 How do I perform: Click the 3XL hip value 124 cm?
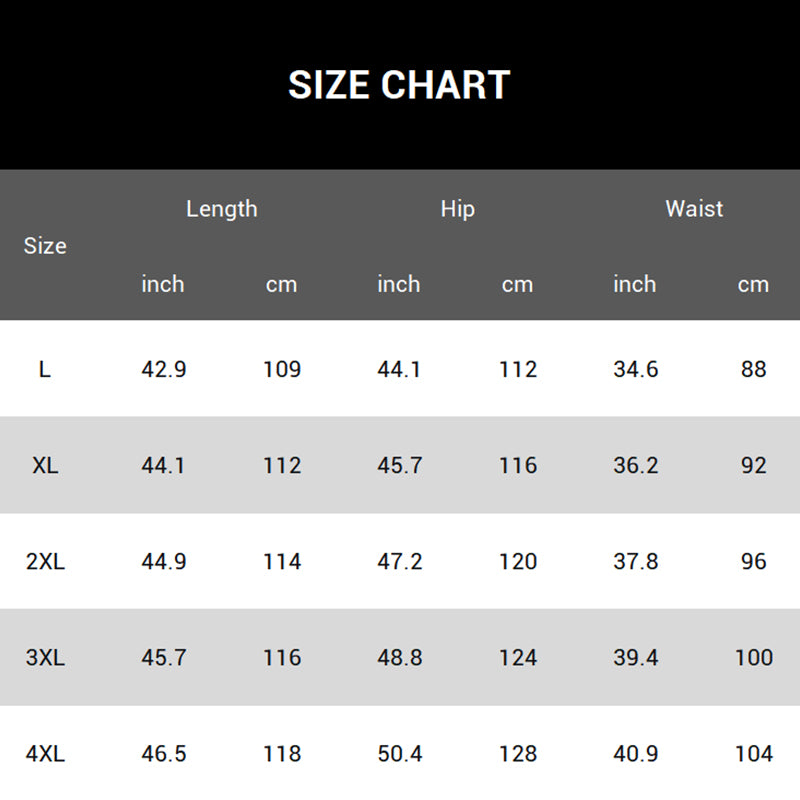click(x=518, y=657)
